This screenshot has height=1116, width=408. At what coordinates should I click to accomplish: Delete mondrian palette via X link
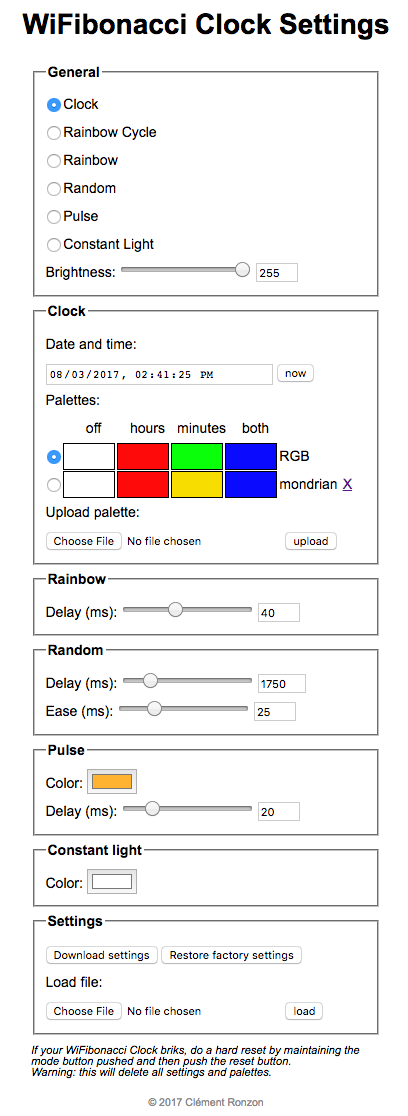click(347, 485)
